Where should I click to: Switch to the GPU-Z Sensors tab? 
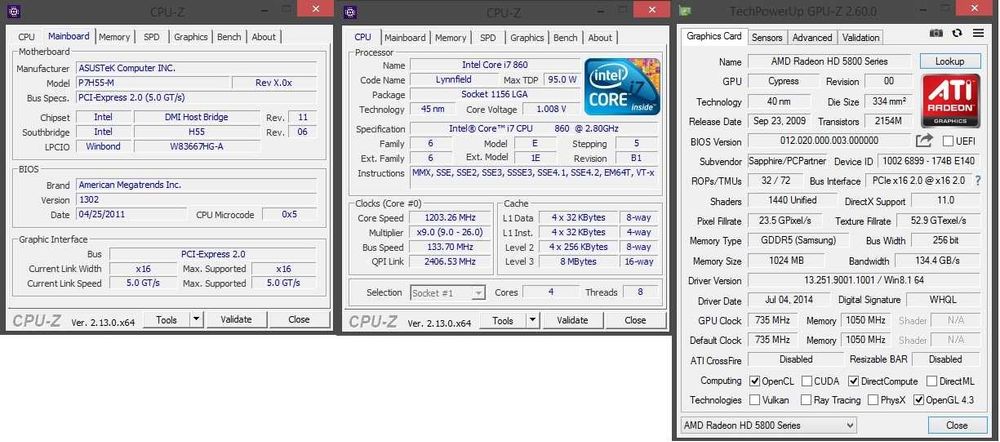[x=767, y=38]
